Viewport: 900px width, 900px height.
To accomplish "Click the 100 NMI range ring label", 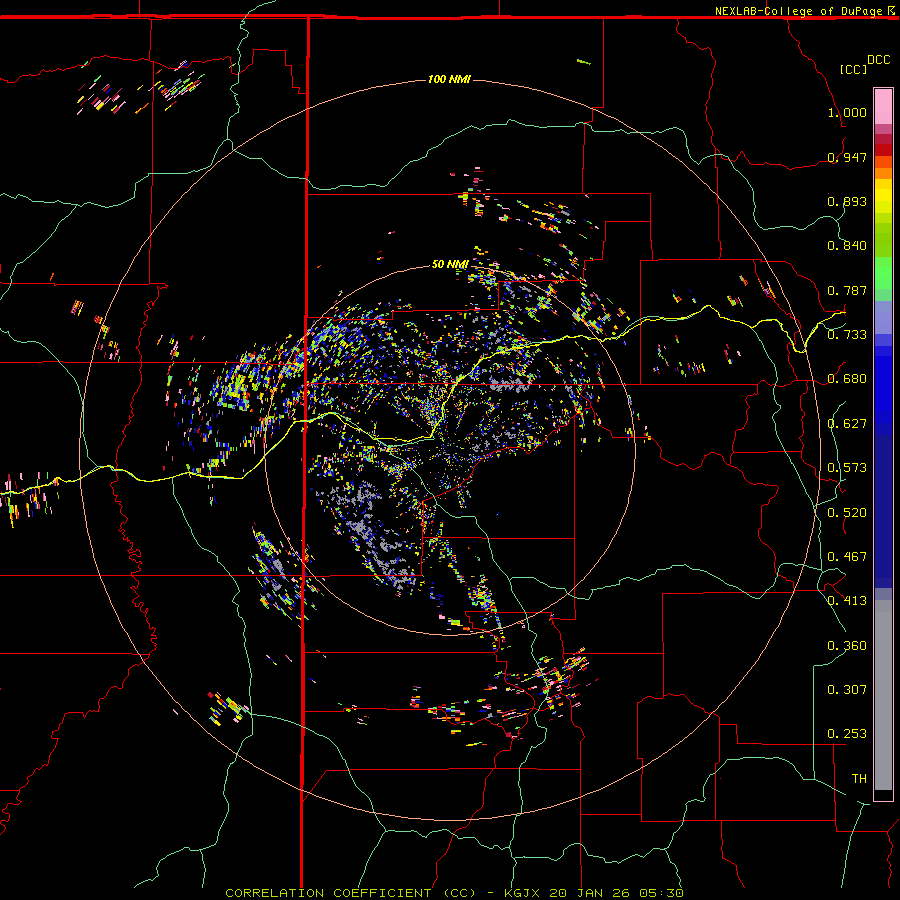I will click(x=449, y=79).
